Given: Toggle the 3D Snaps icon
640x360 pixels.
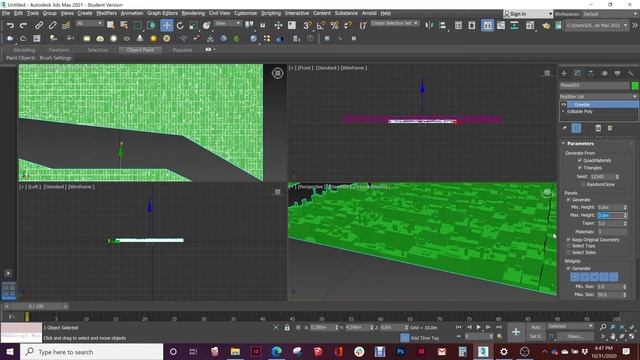Looking at the screenshot, I should 307,25.
